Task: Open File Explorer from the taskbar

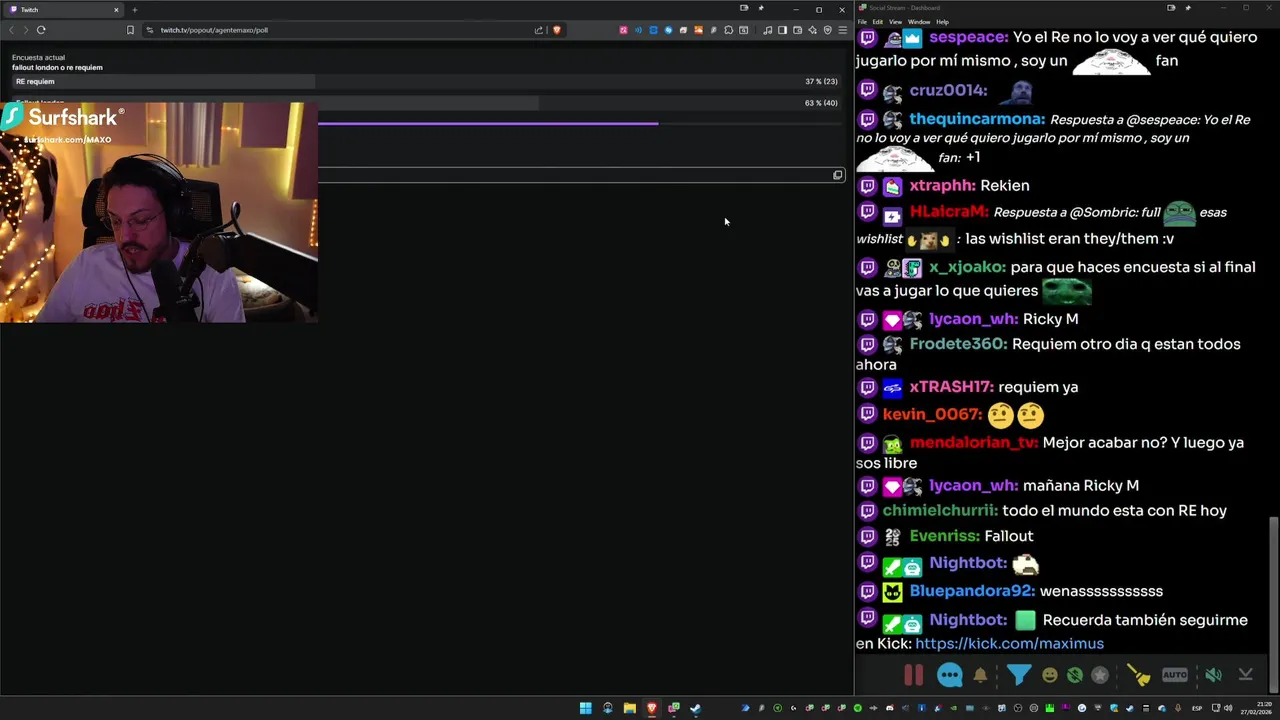Action: [629, 708]
